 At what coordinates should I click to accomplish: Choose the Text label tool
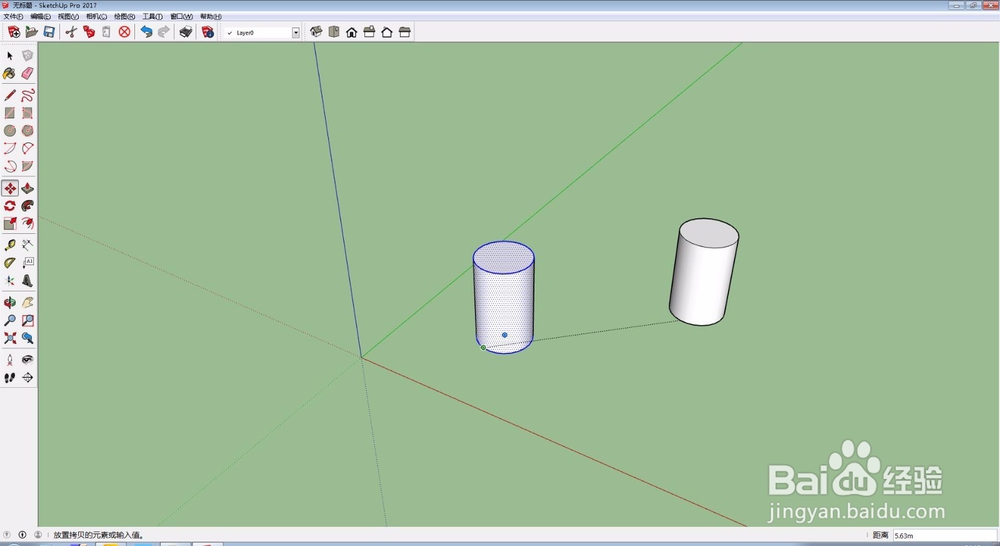point(27,263)
